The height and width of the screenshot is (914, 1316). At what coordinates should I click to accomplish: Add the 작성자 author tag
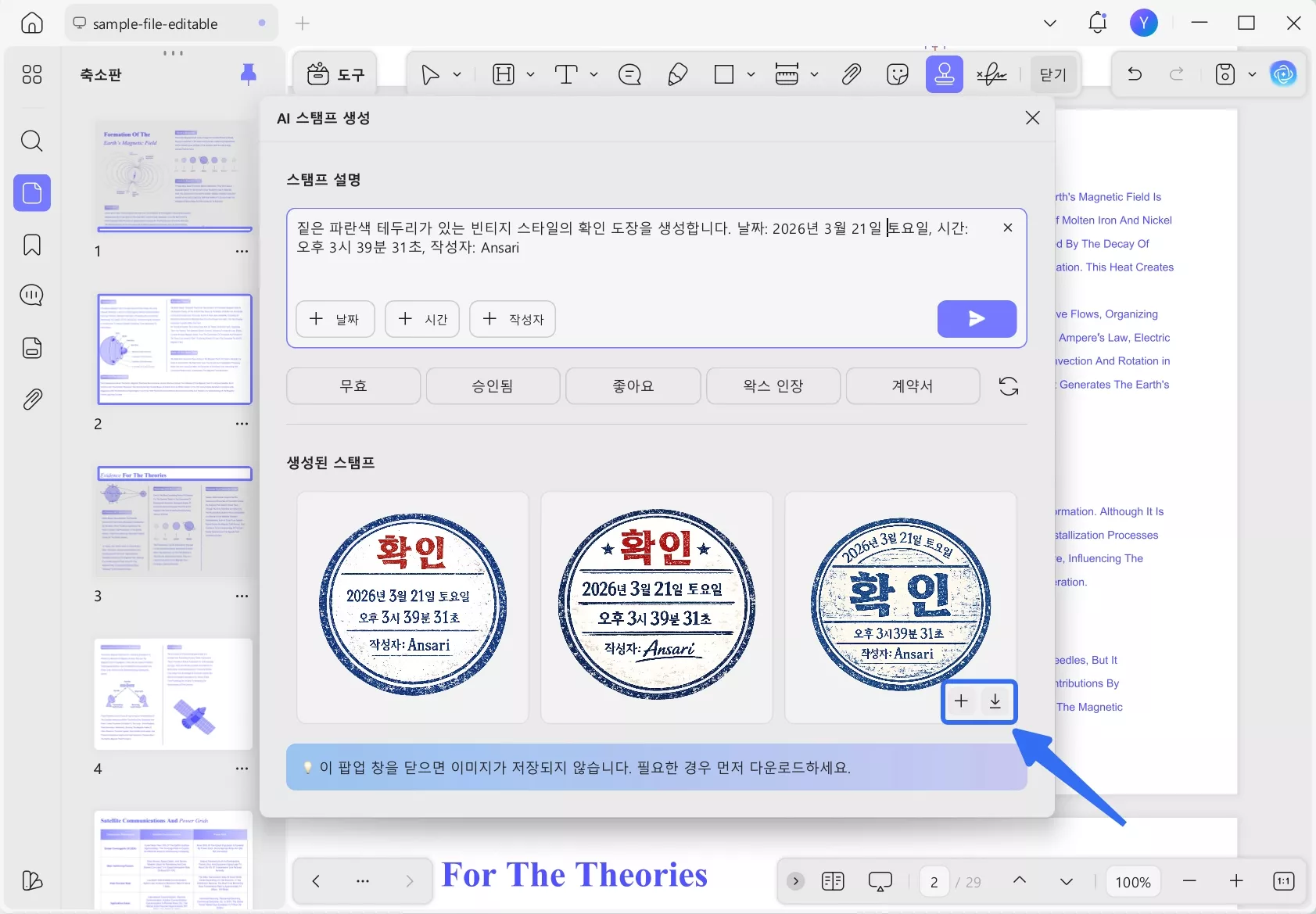(512, 319)
